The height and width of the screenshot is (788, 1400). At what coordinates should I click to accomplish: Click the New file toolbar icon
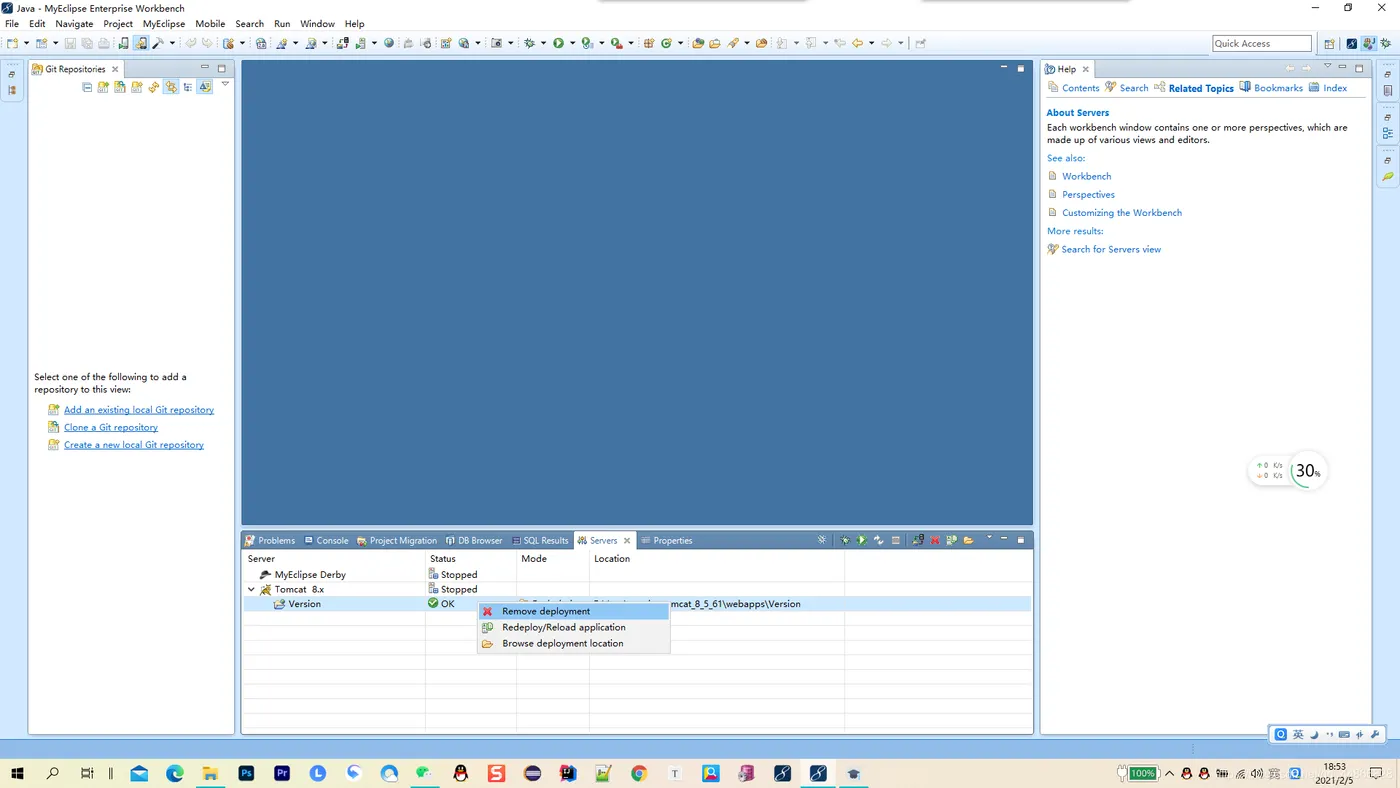click(12, 43)
